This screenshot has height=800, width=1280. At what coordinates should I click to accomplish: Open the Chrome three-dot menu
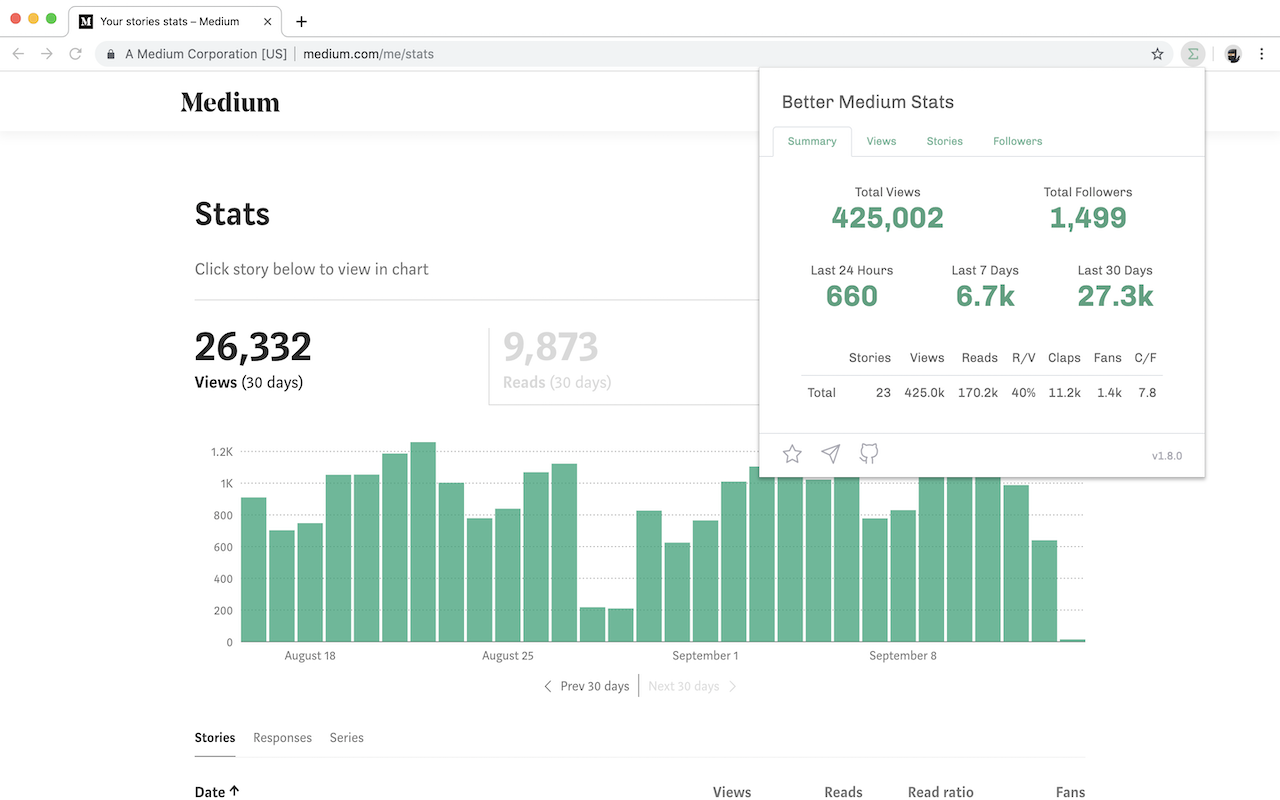click(1262, 54)
